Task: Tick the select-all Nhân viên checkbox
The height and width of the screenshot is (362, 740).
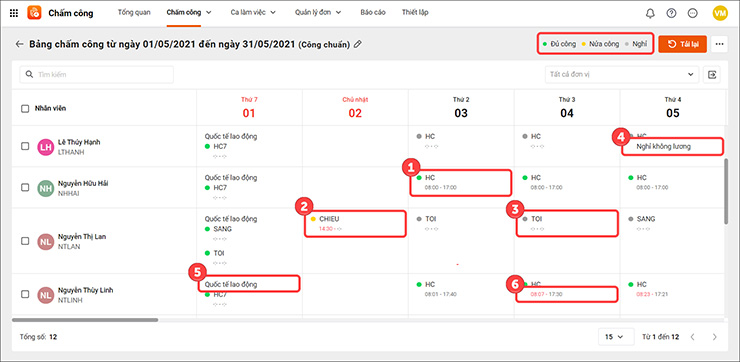Action: pos(25,109)
